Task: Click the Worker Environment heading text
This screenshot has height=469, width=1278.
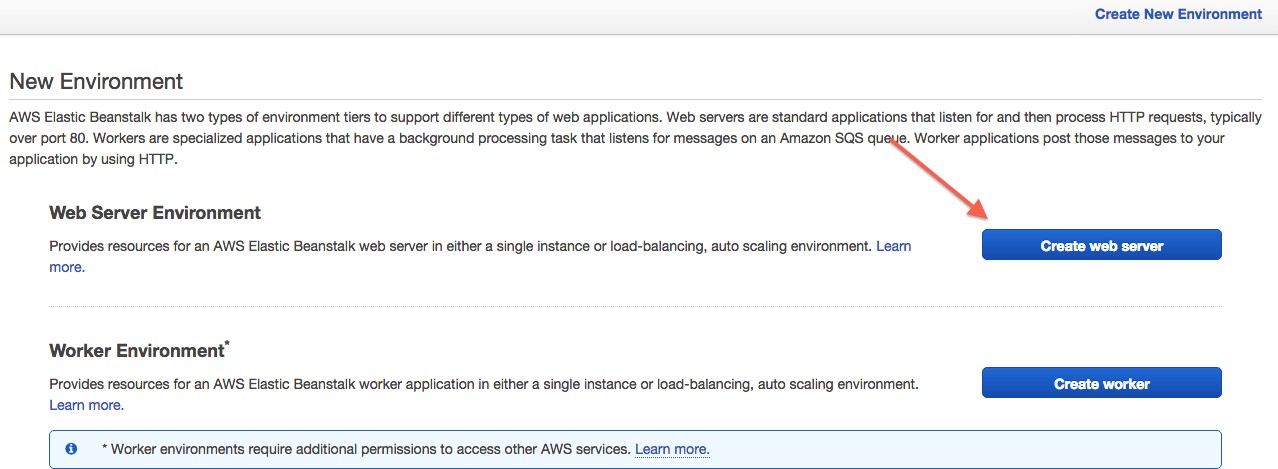Action: [x=136, y=351]
